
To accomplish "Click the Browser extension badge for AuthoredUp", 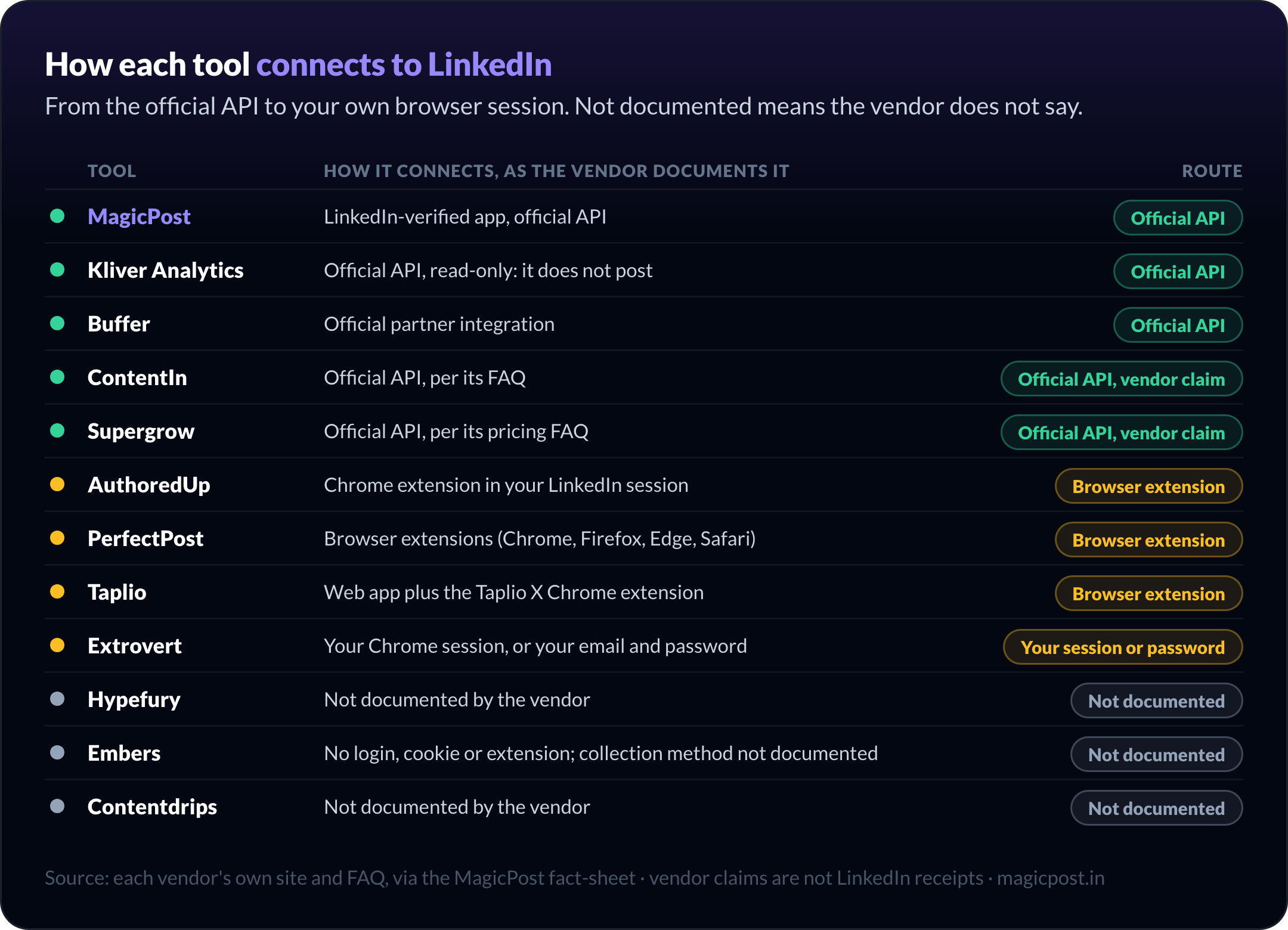I will (x=1148, y=486).
